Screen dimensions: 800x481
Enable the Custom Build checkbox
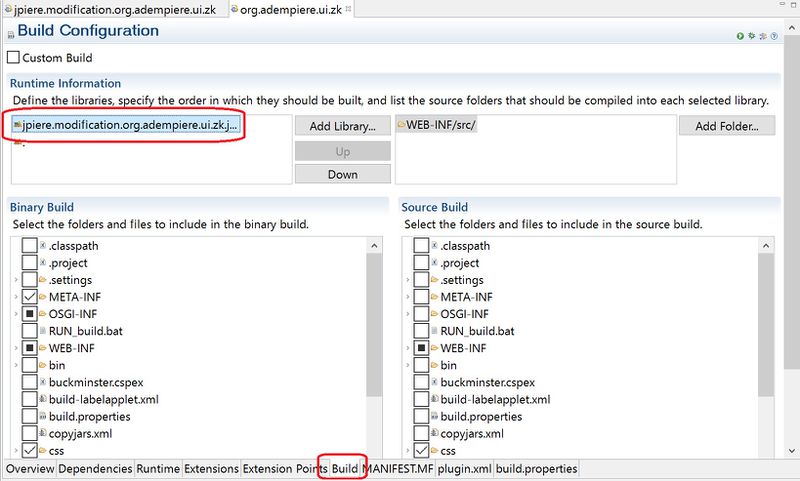13,58
